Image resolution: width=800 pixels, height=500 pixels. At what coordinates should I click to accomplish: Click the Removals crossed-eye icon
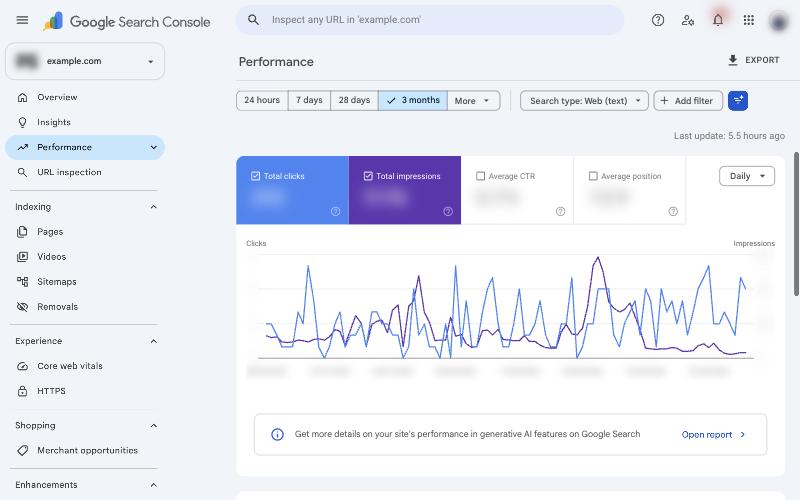22,307
